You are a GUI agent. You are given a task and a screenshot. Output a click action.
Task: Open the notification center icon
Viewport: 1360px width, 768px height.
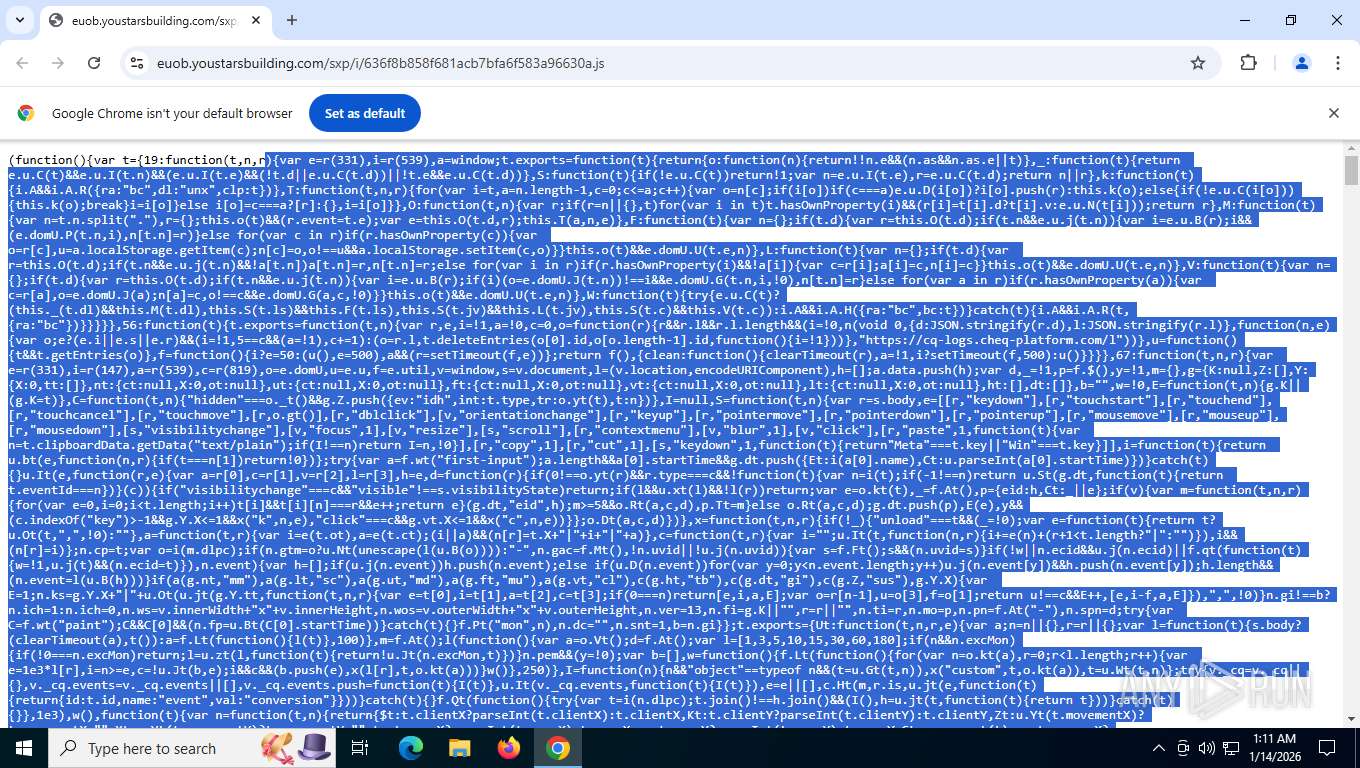tap(1327, 748)
